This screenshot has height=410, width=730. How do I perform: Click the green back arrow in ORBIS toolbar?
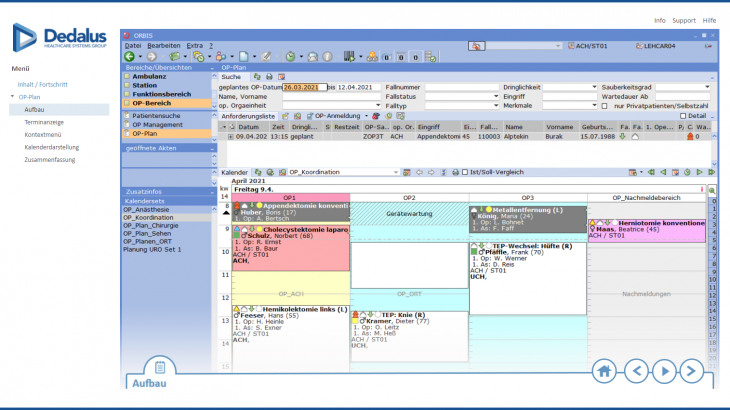pos(130,57)
